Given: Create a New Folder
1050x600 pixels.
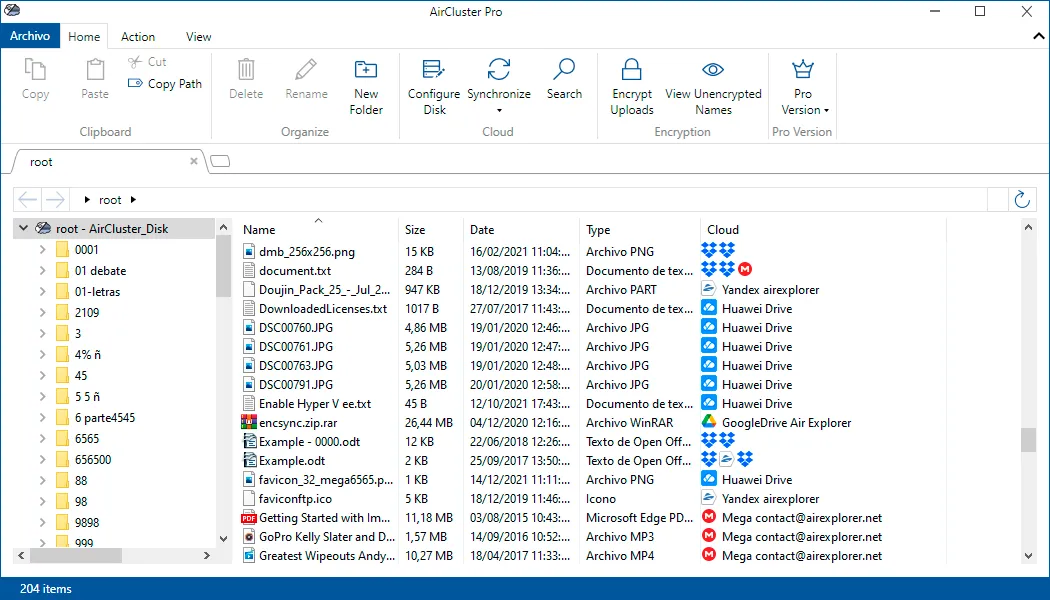Looking at the screenshot, I should tap(366, 87).
